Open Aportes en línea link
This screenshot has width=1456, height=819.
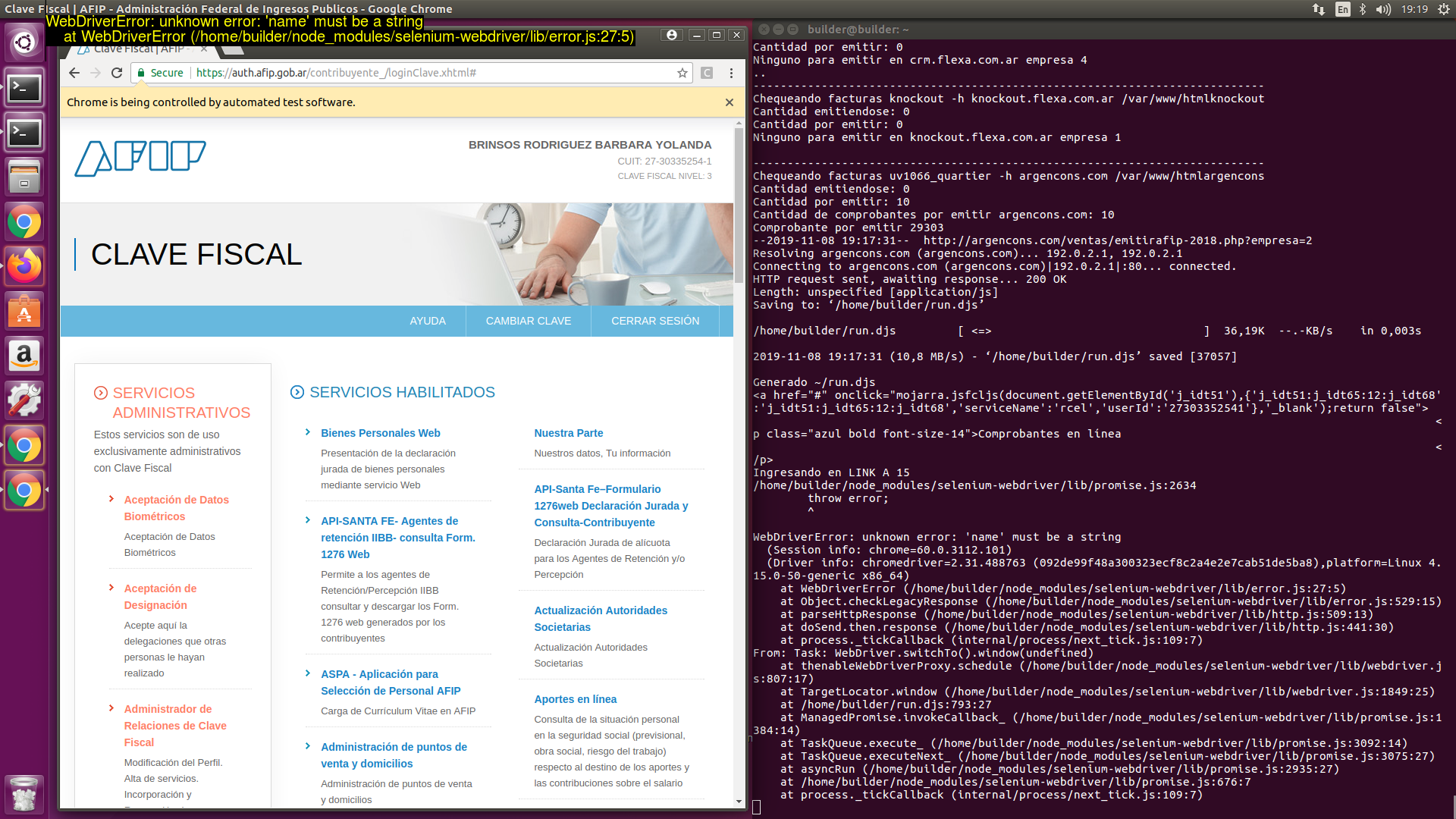tap(575, 699)
